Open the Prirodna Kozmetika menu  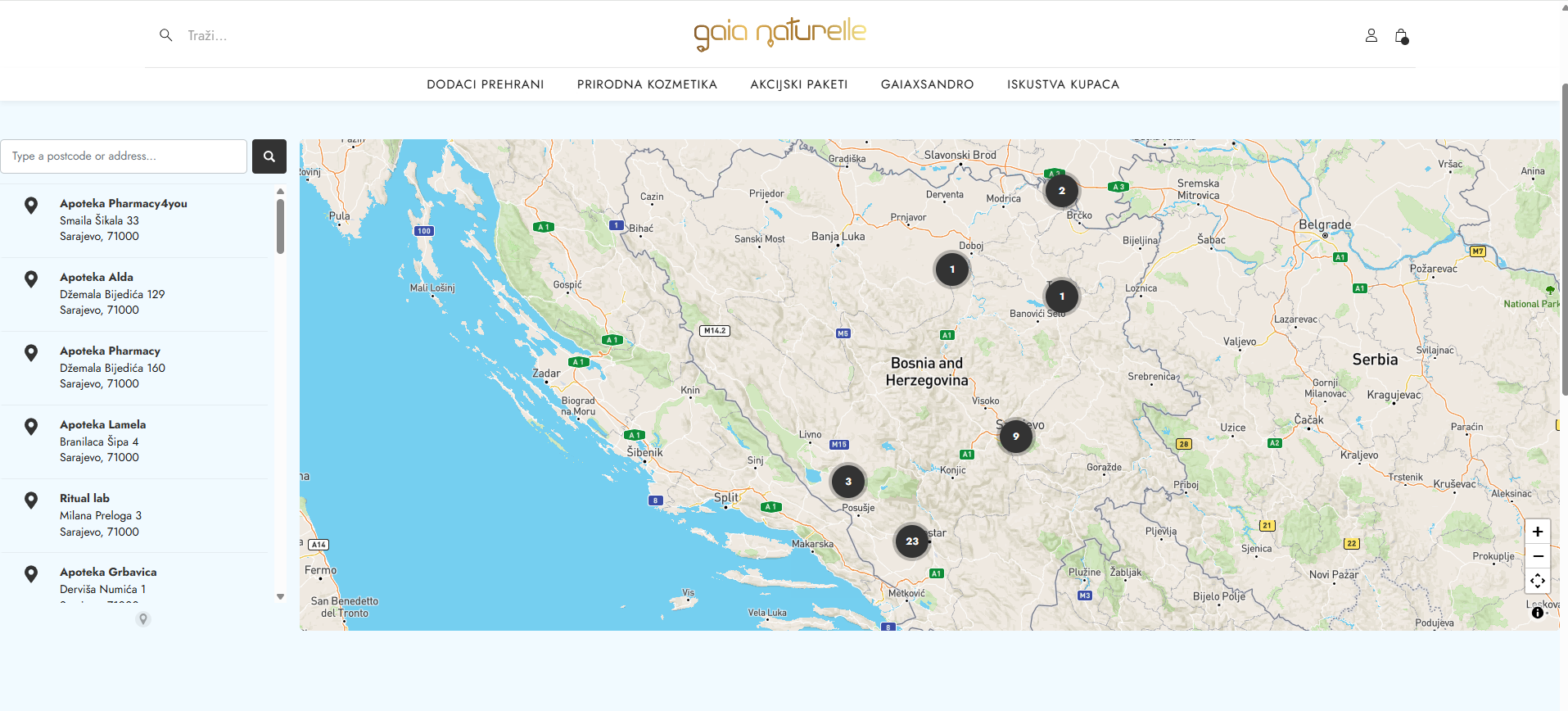point(647,84)
